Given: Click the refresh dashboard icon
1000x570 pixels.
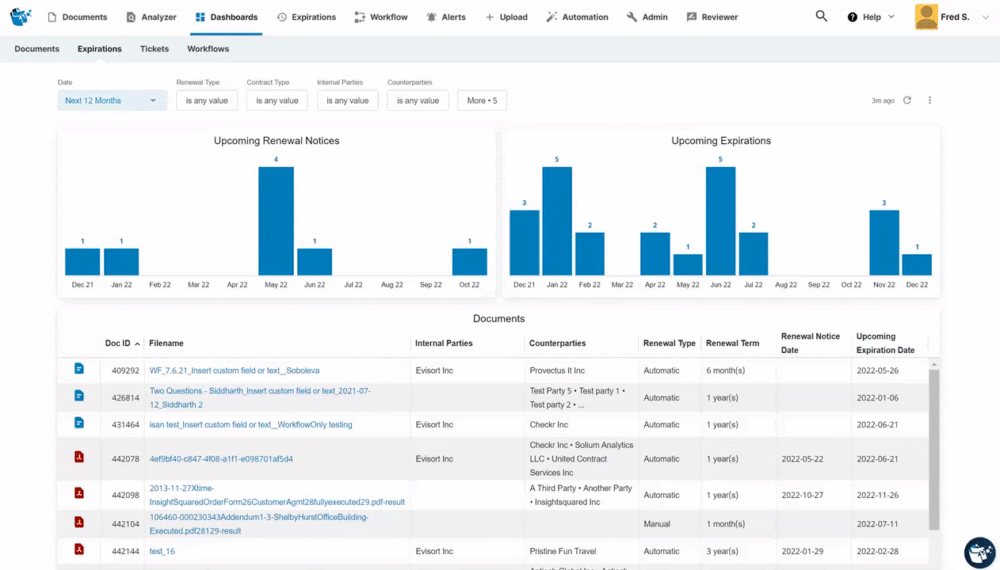Looking at the screenshot, I should coord(907,100).
